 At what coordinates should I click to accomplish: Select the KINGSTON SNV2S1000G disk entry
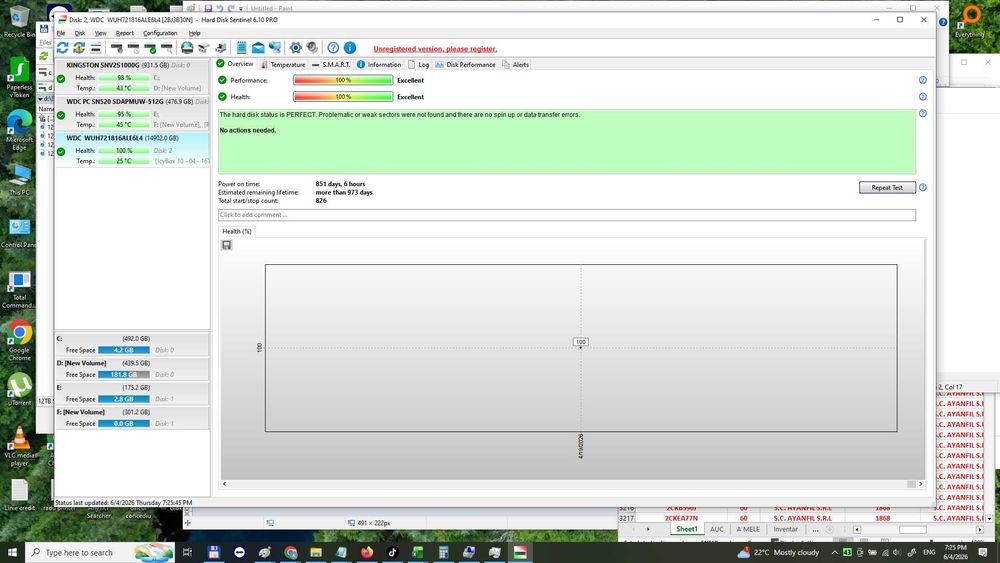coord(132,77)
